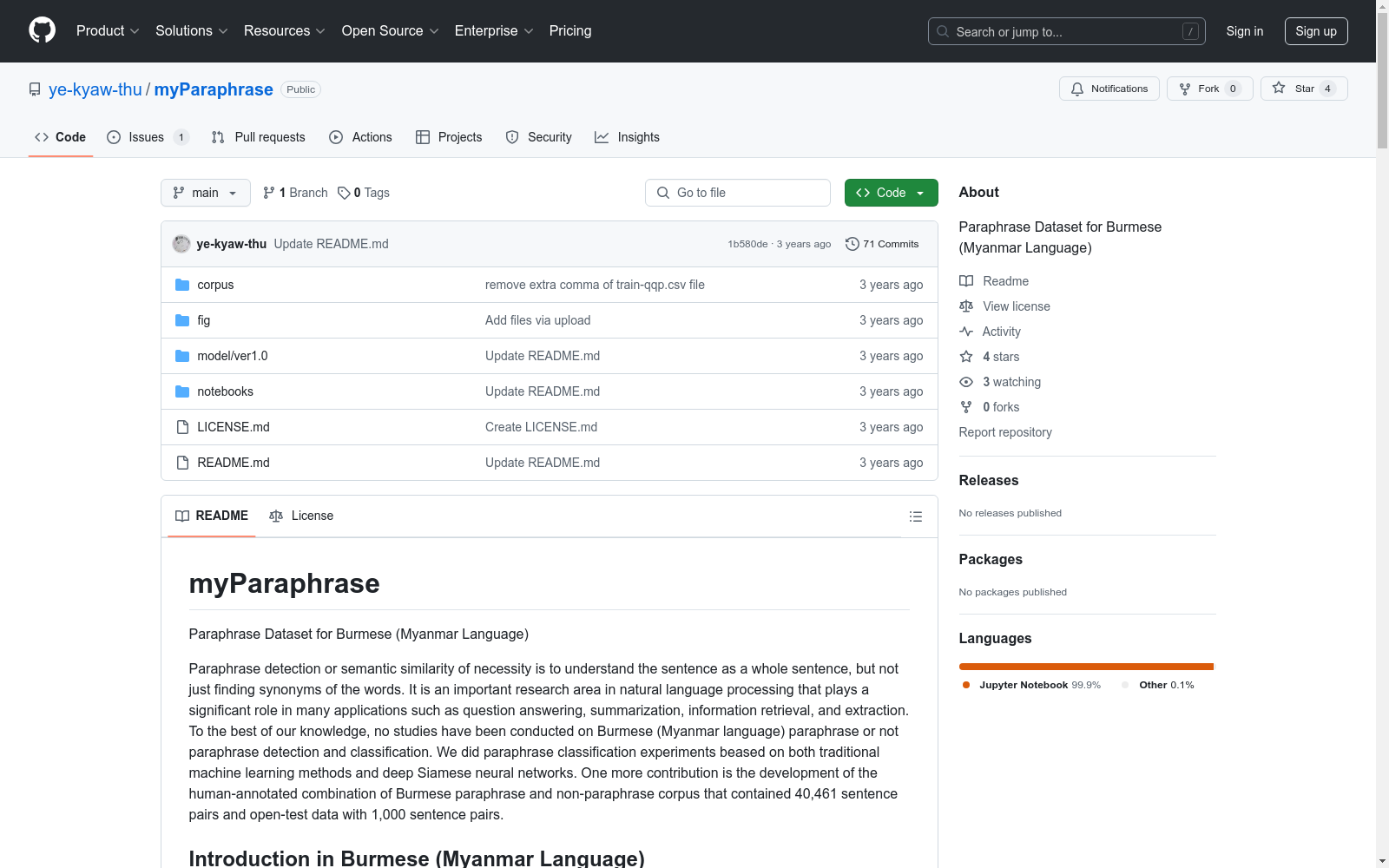The image size is (1389, 868).
Task: Click the pulse icon beside Activity
Action: click(x=966, y=332)
